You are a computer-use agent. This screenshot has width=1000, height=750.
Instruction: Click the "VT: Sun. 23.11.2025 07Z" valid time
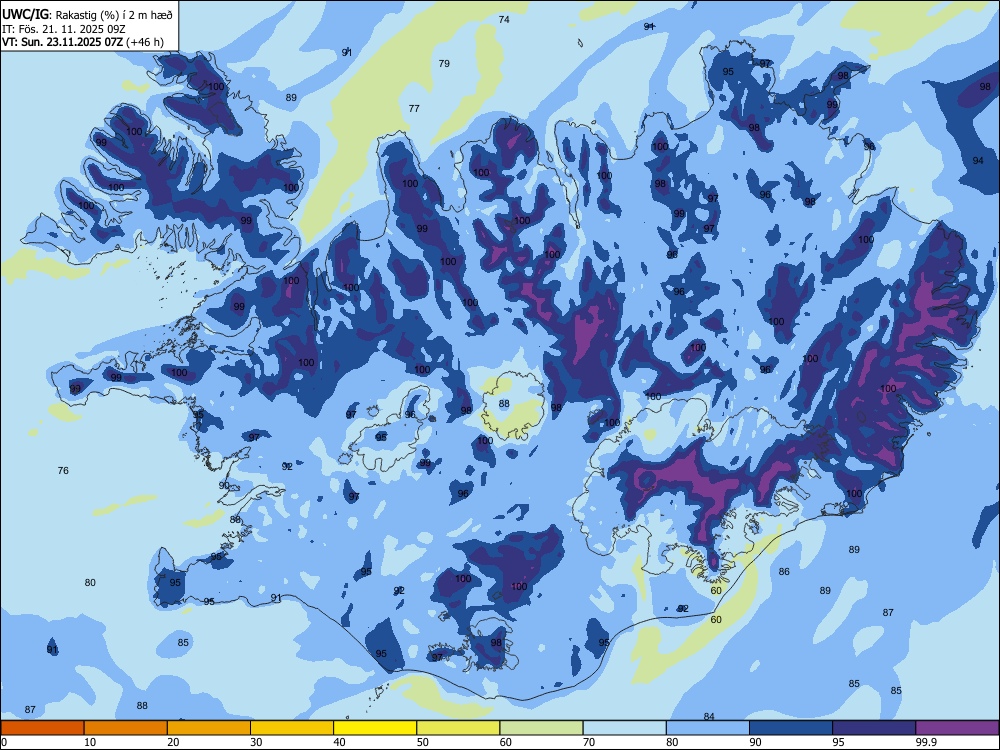(x=62, y=42)
